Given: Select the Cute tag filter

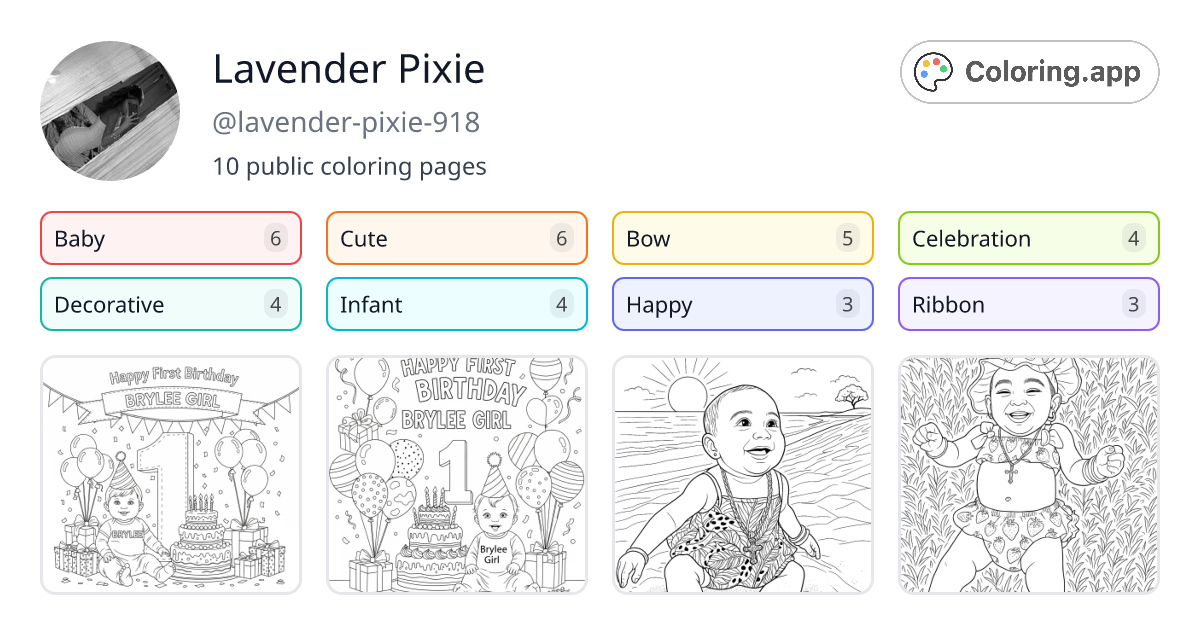Looking at the screenshot, I should click(x=456, y=238).
